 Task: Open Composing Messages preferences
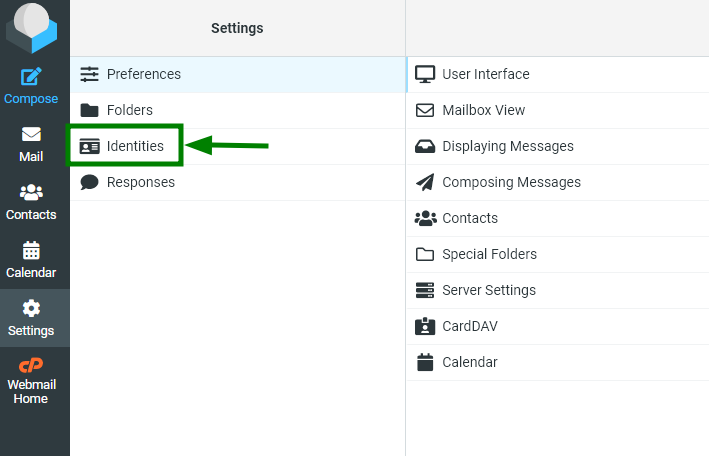point(558,182)
